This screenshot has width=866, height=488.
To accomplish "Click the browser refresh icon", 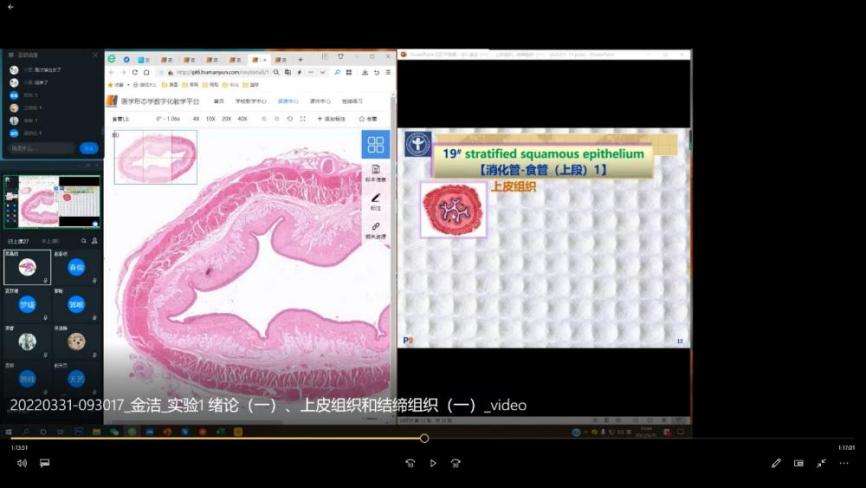I will click(x=135, y=72).
